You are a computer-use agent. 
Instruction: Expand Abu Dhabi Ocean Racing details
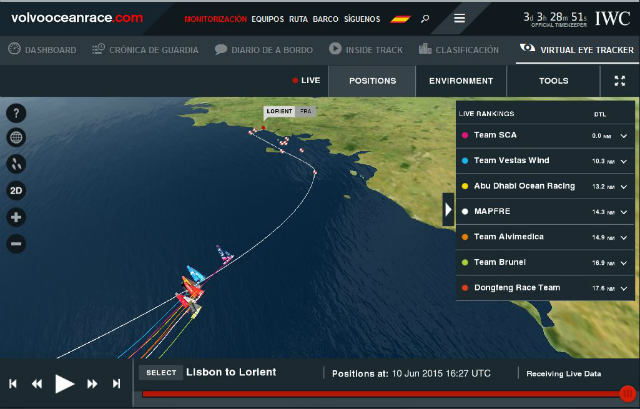tap(624, 187)
